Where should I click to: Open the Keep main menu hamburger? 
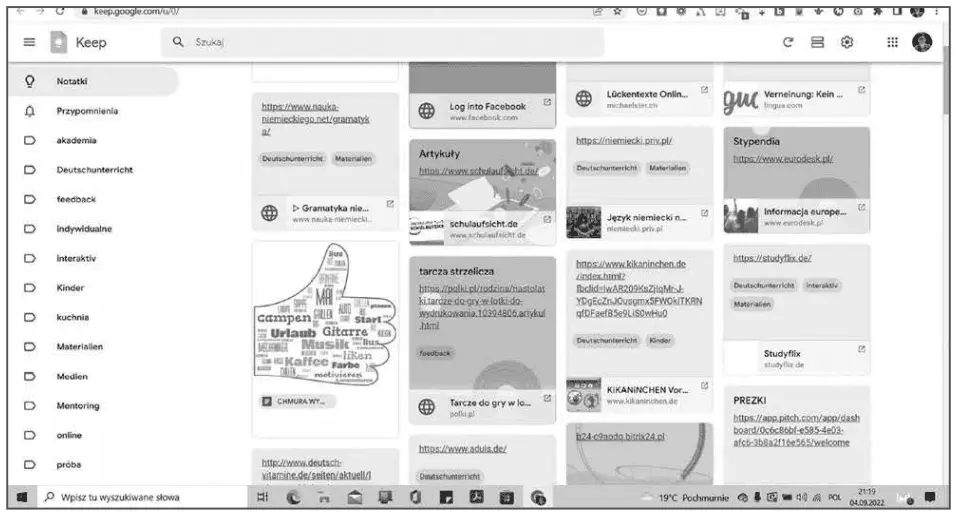click(x=29, y=42)
